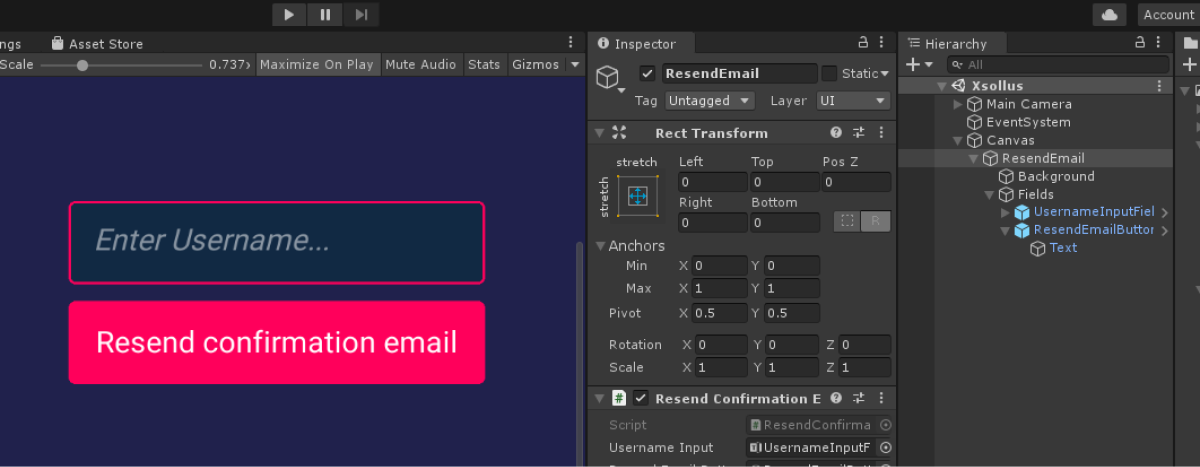Open the cloud services icon
Screen dimensions: 1200x467
coord(1109,14)
